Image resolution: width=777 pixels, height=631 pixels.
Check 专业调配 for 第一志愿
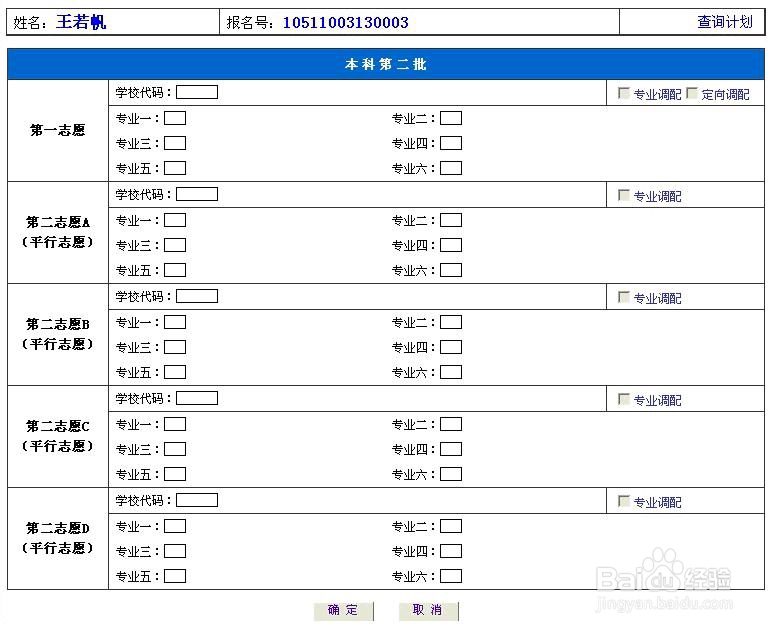624,93
